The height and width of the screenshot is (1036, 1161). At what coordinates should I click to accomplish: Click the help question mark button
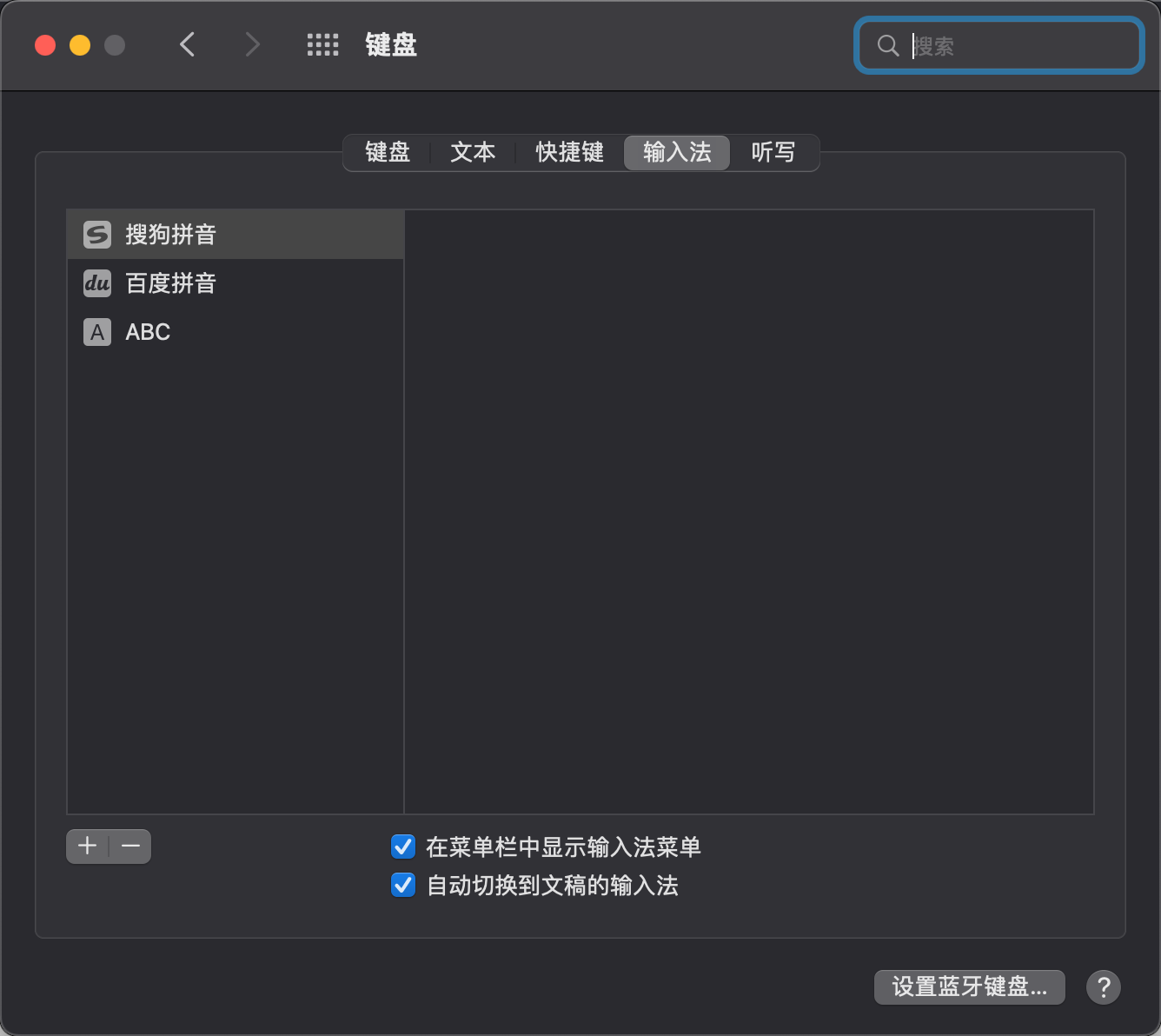1103,987
